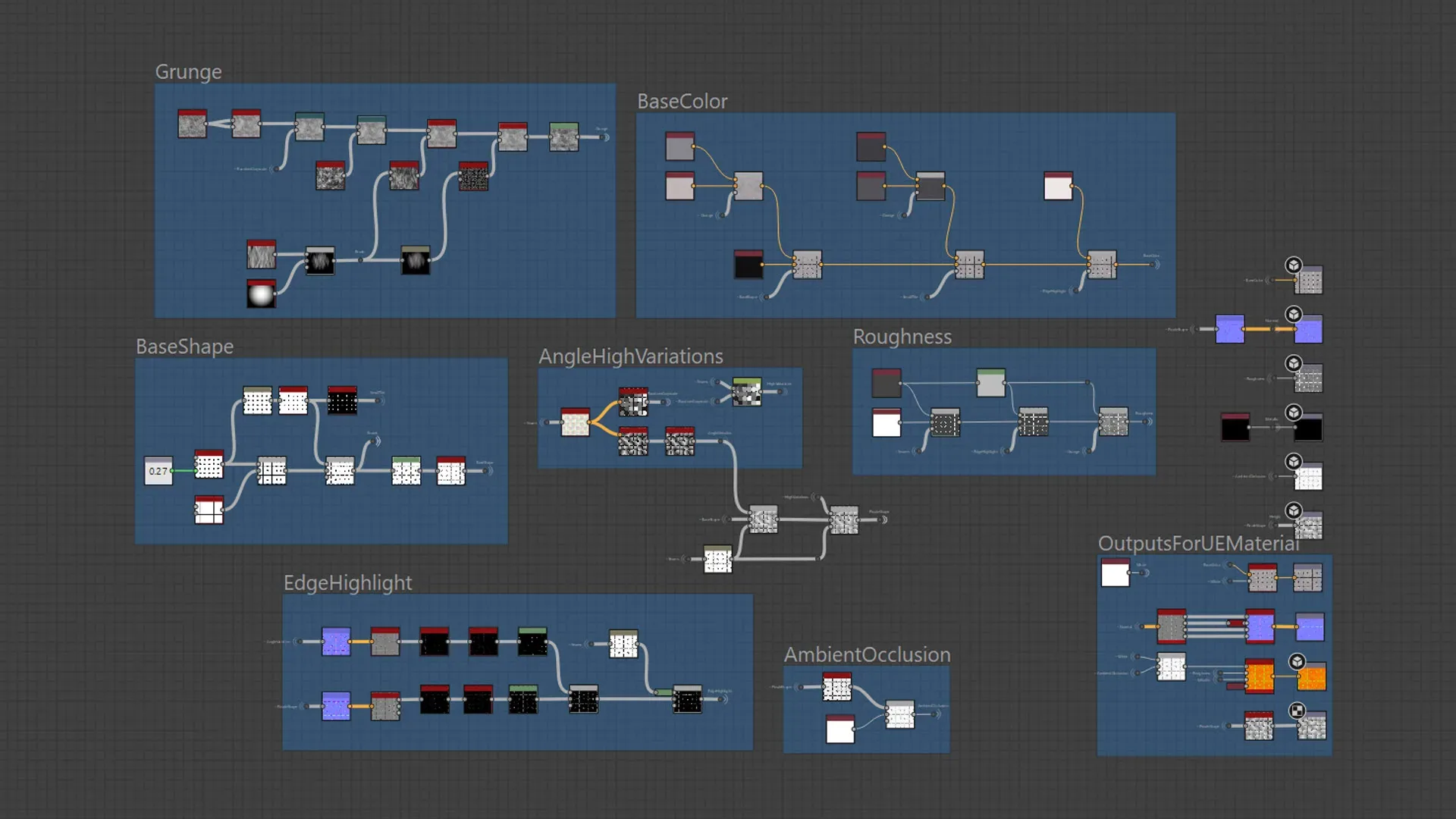Click the checkerboard icon on the bottom OutputsForUEMaterial node
This screenshot has height=819, width=1456.
[x=1297, y=711]
